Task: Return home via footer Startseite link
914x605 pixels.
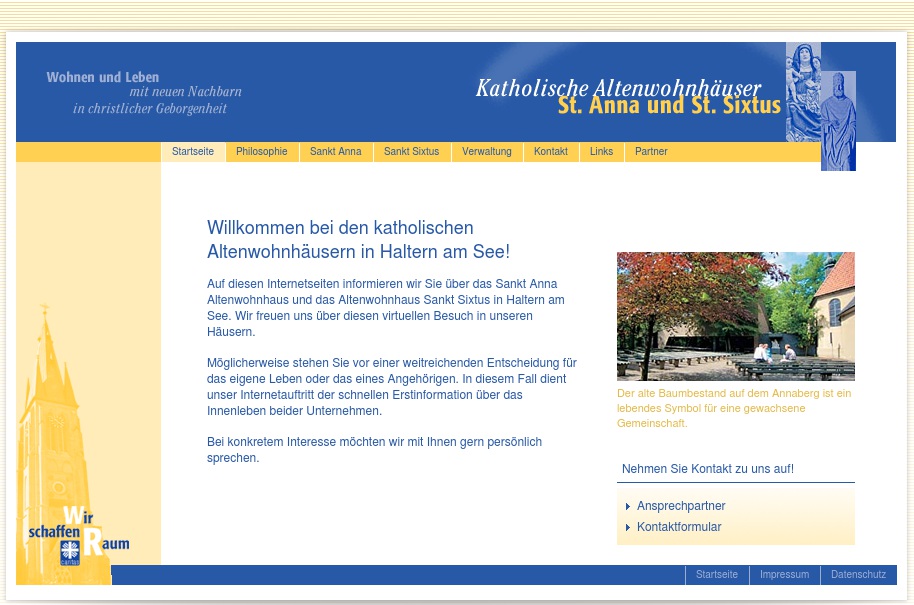Action: [717, 574]
